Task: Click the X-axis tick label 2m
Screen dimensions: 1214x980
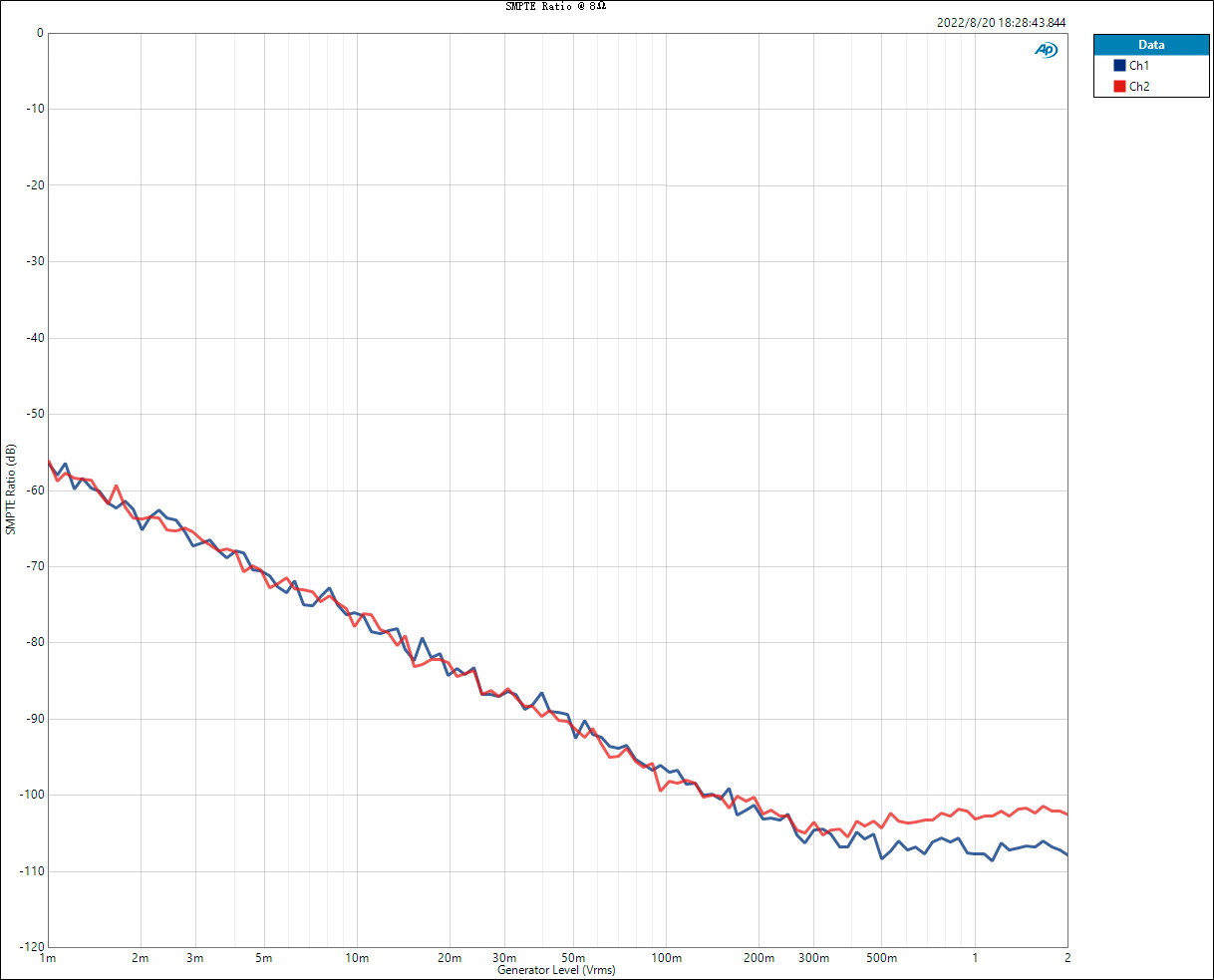Action: 141,959
